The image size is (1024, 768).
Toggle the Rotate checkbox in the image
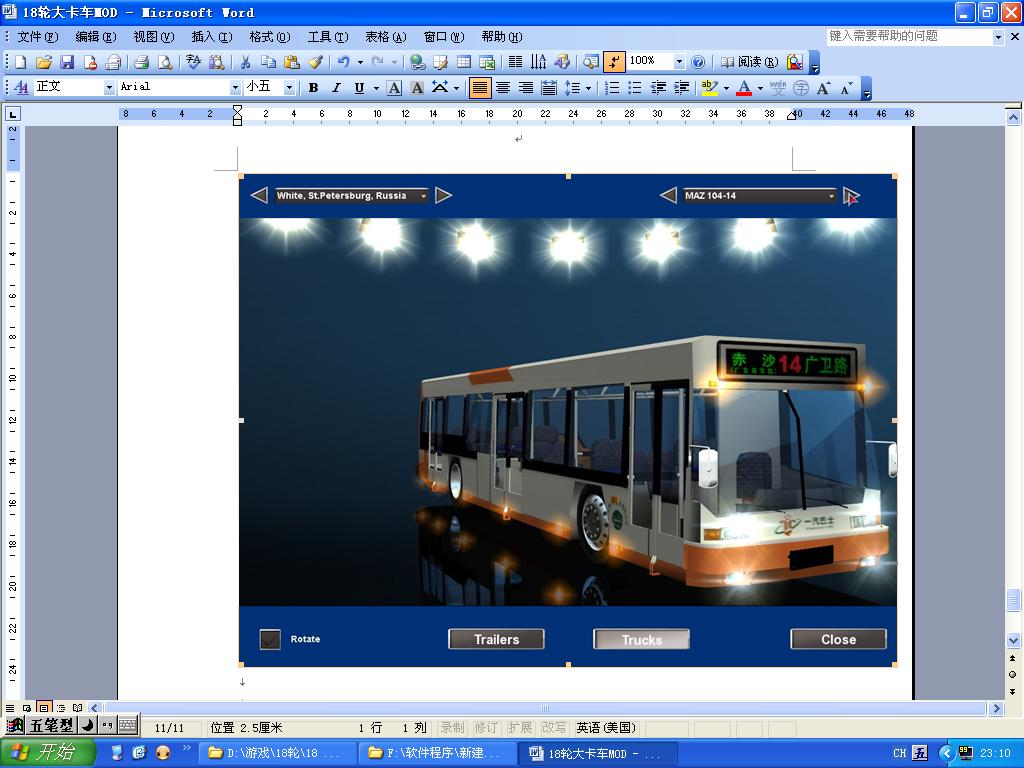pyautogui.click(x=270, y=639)
